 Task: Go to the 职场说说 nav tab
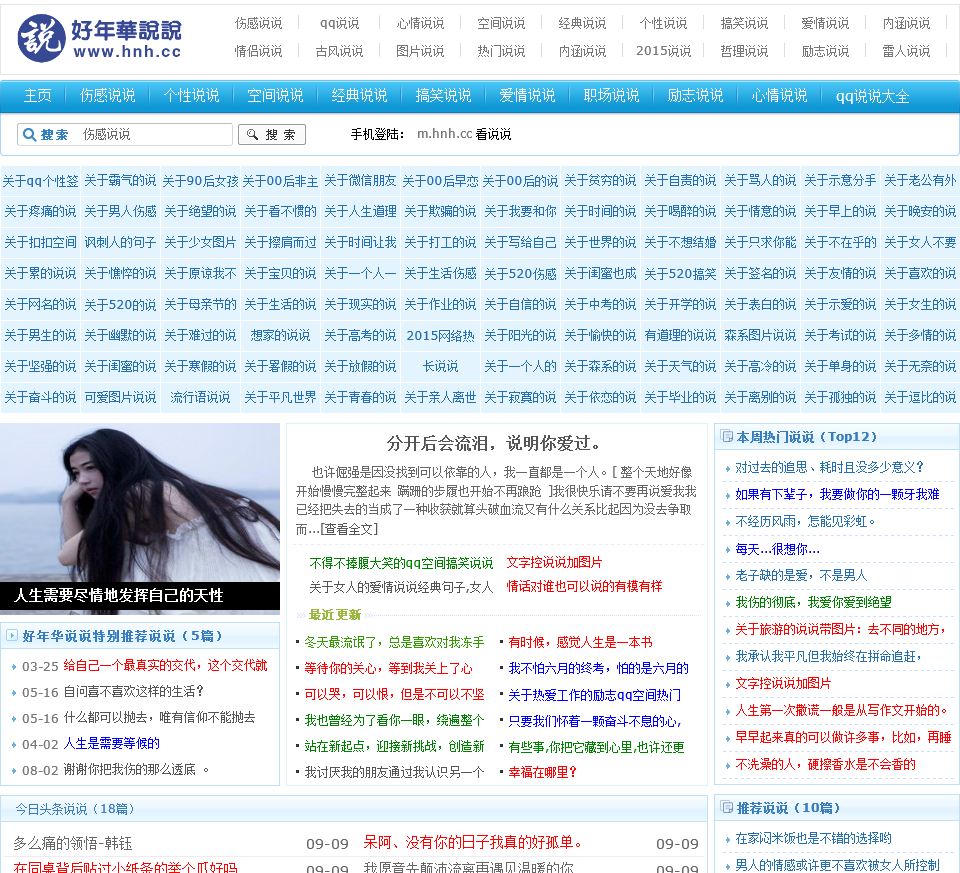(611, 96)
